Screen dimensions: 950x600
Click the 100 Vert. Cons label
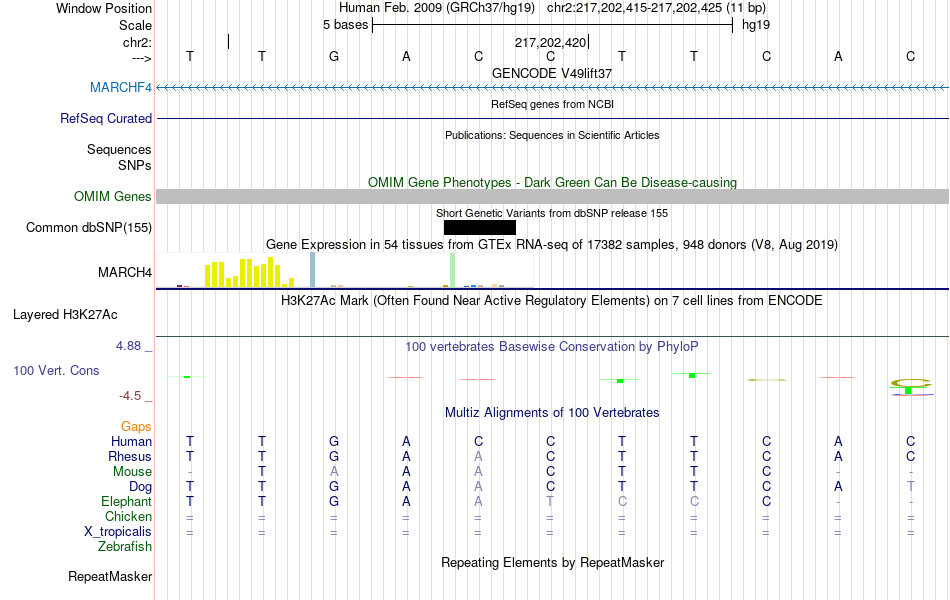56,370
